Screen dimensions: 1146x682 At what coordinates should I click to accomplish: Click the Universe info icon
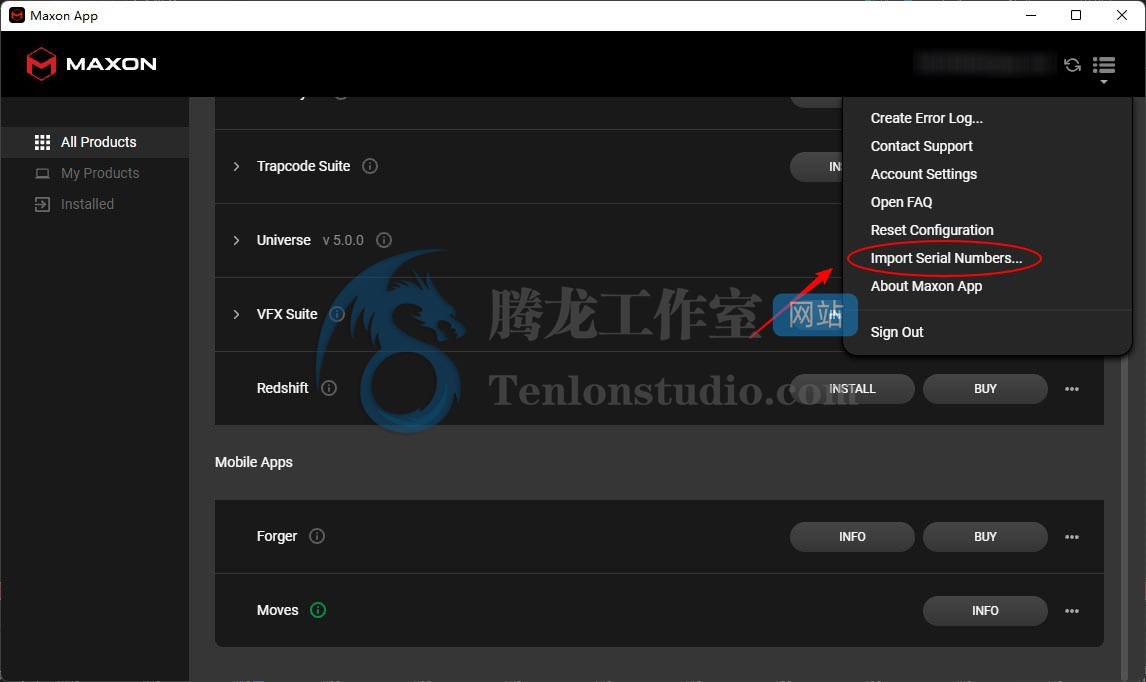click(384, 240)
